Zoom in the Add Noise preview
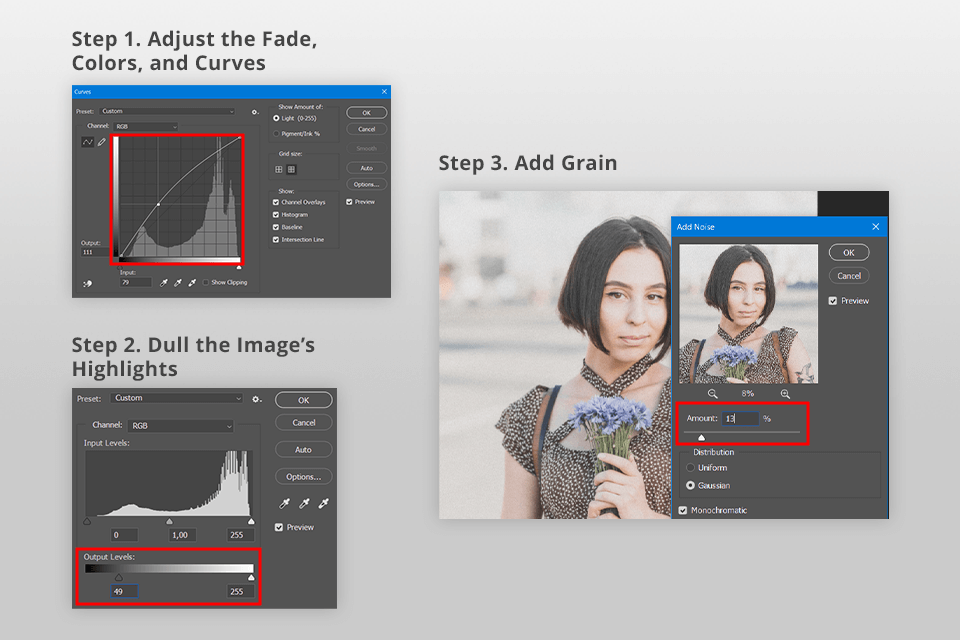The image size is (960, 640). pos(785,394)
